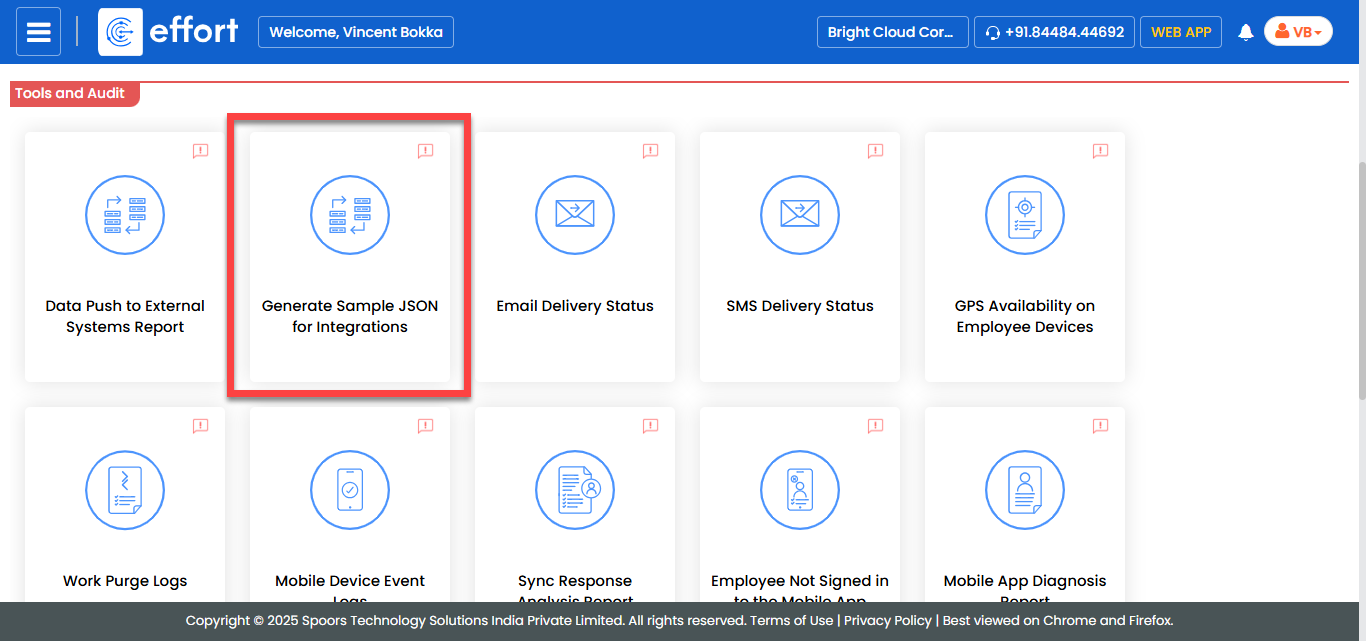Screen dimensions: 1366x641
Task: Click the Mobile Device Event Logs phone icon
Action: (x=350, y=489)
